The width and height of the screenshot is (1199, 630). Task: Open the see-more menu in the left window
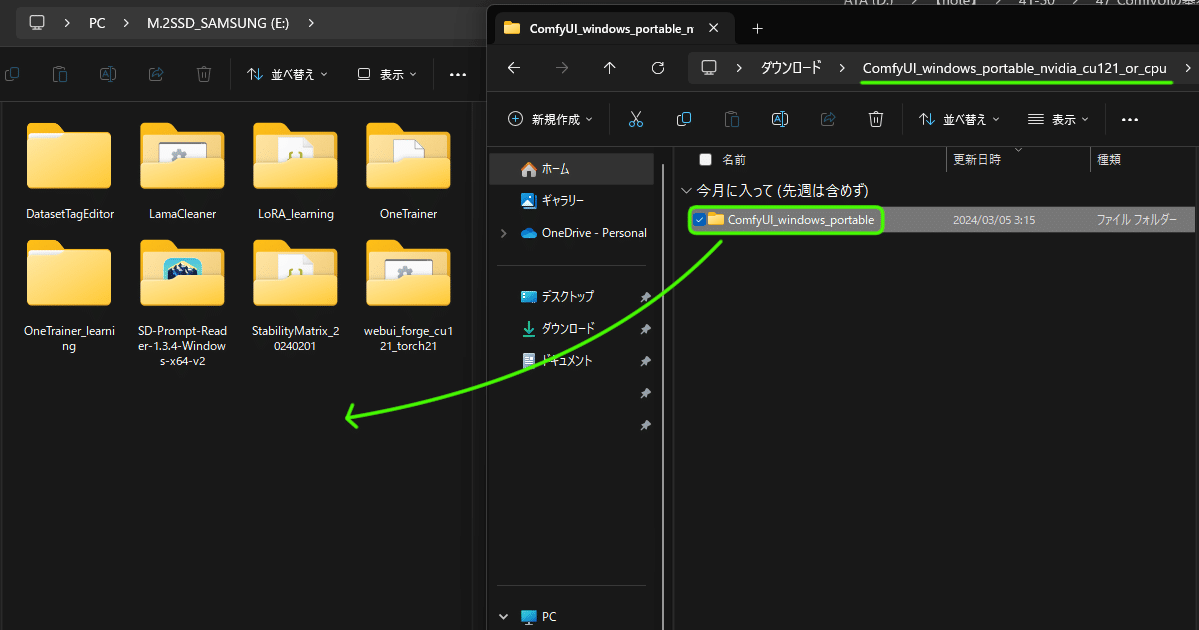tap(457, 74)
